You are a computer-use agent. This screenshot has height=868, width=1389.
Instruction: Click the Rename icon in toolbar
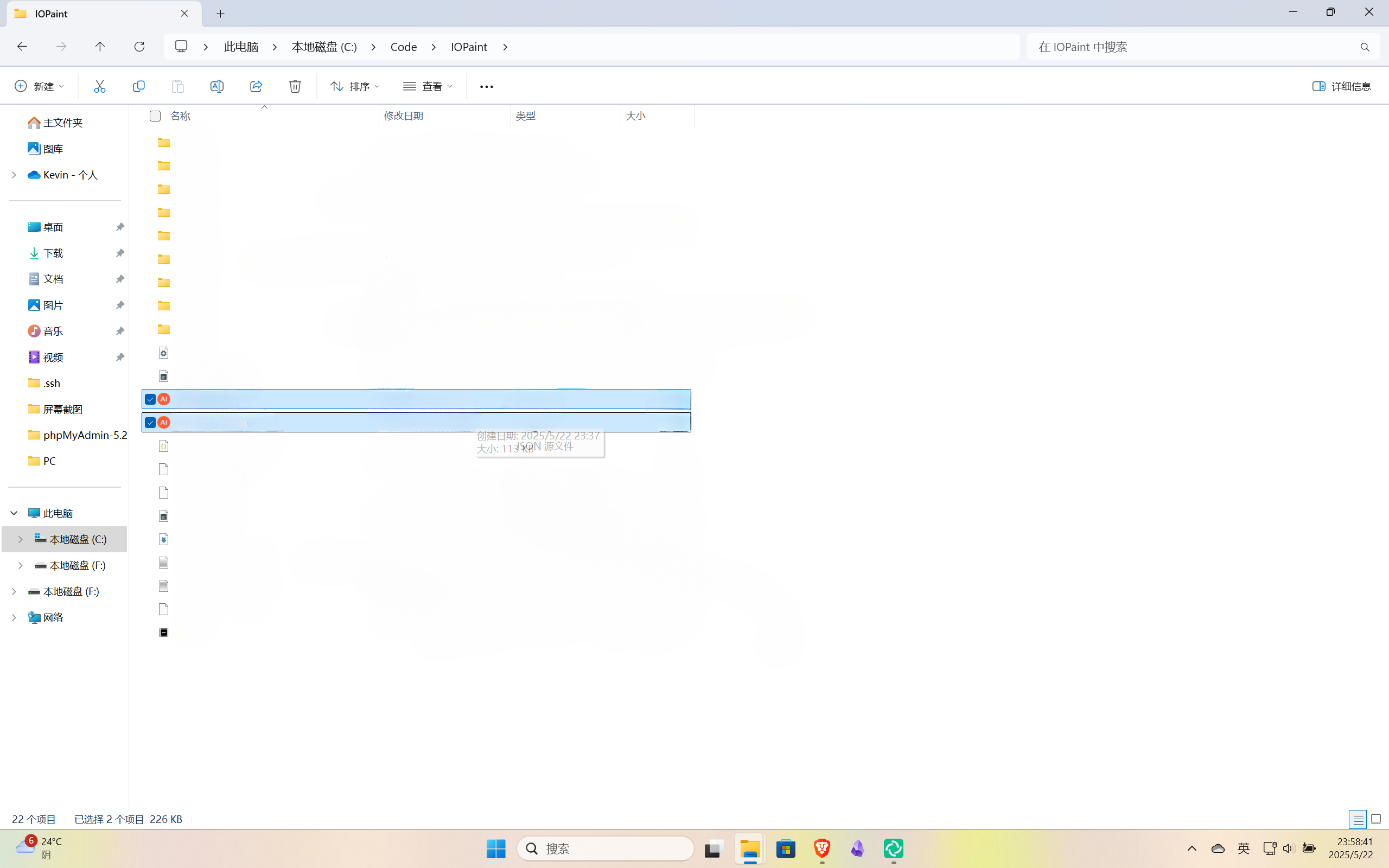(217, 86)
